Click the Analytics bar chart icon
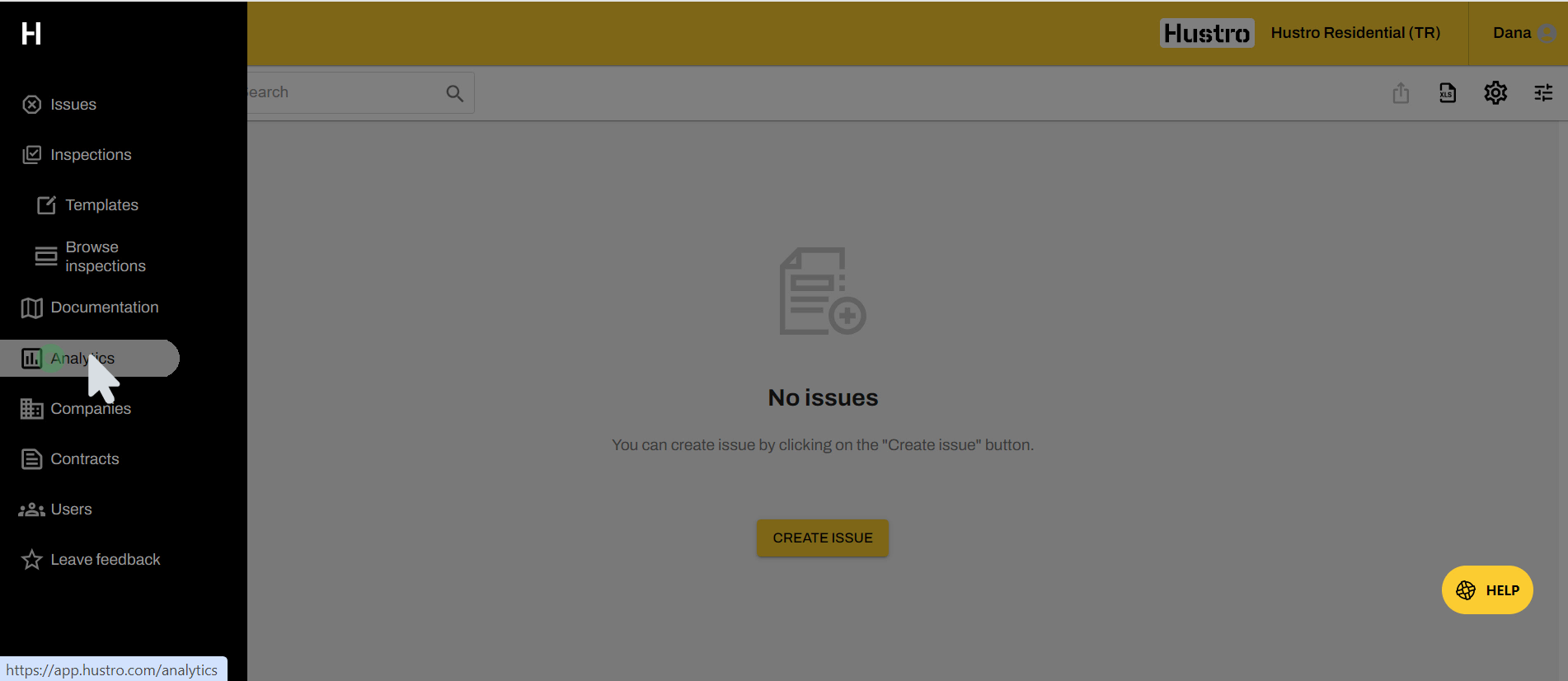The width and height of the screenshot is (1568, 681). 31,359
